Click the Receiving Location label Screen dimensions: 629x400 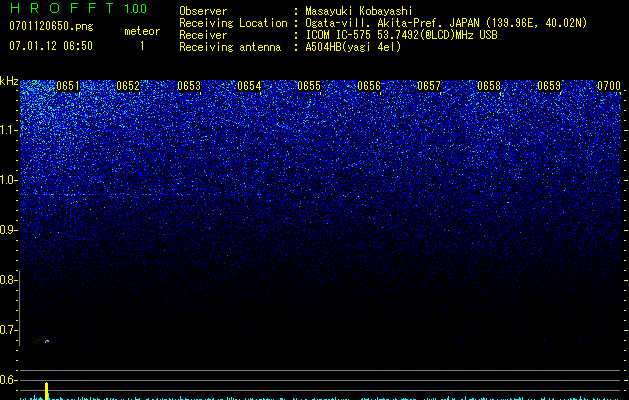233,23
